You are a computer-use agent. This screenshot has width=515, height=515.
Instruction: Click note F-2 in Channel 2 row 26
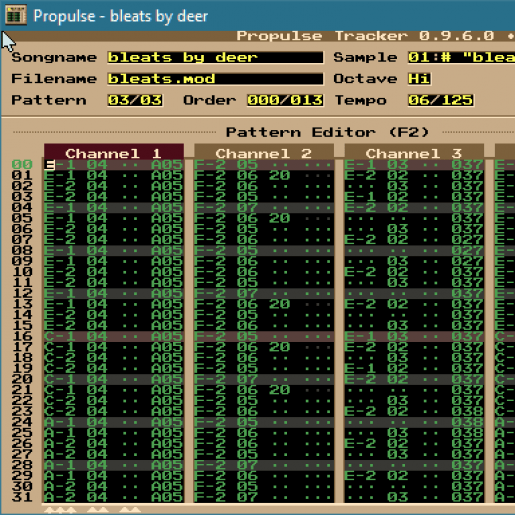pos(210,444)
